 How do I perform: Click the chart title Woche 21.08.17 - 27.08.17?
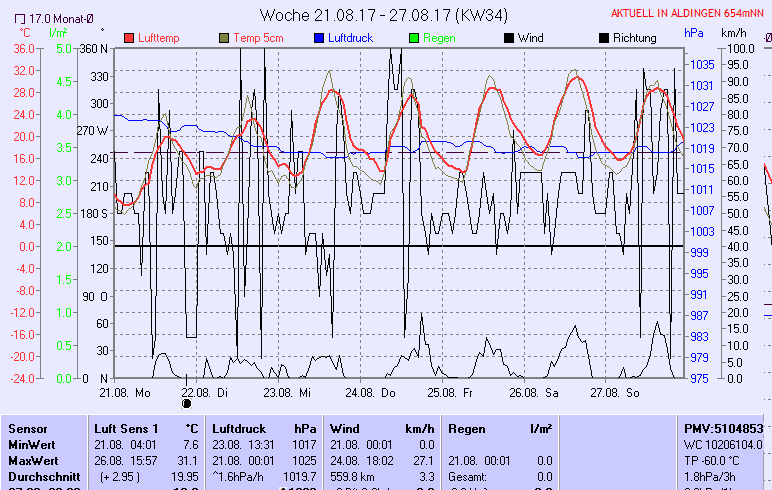384,15
